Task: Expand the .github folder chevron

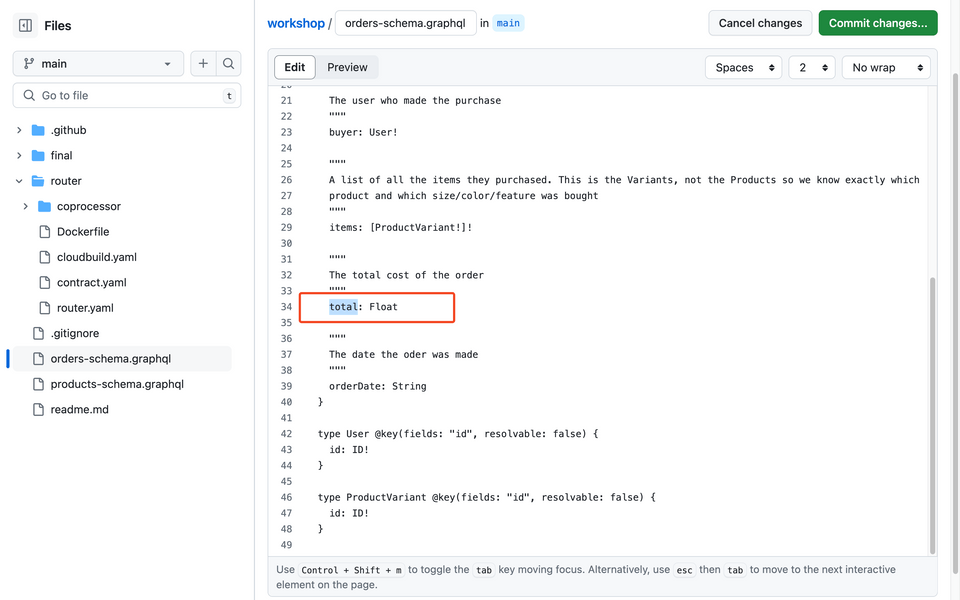Action: pos(19,130)
